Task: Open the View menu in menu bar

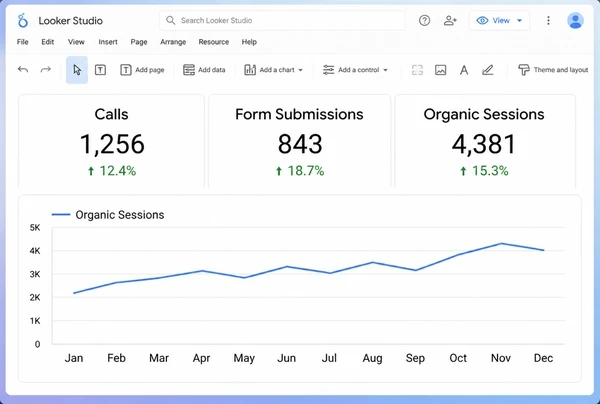Action: click(76, 42)
